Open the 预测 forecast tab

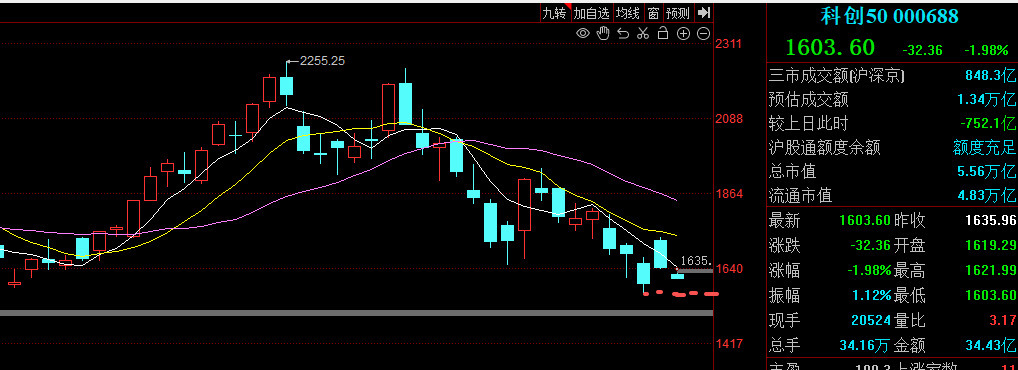(678, 12)
